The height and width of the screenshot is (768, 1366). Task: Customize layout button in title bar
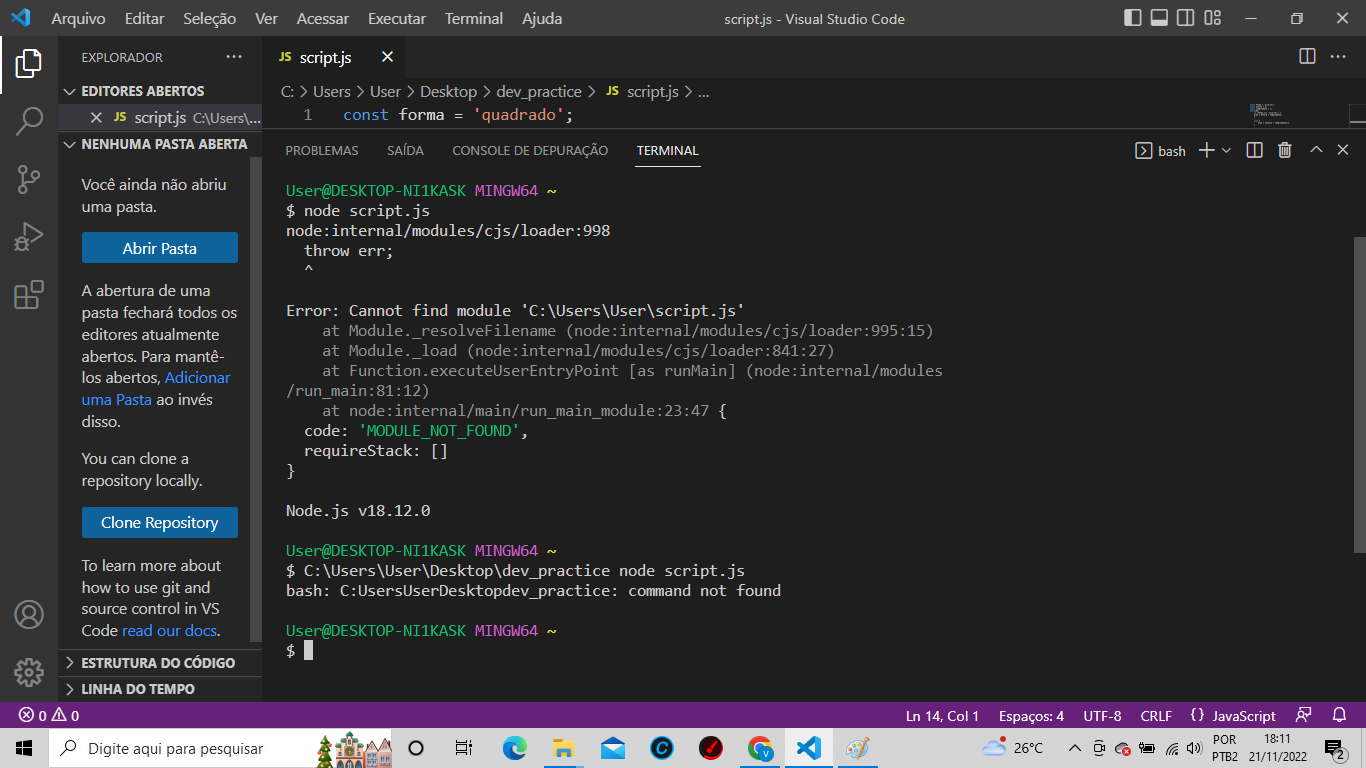click(1212, 18)
